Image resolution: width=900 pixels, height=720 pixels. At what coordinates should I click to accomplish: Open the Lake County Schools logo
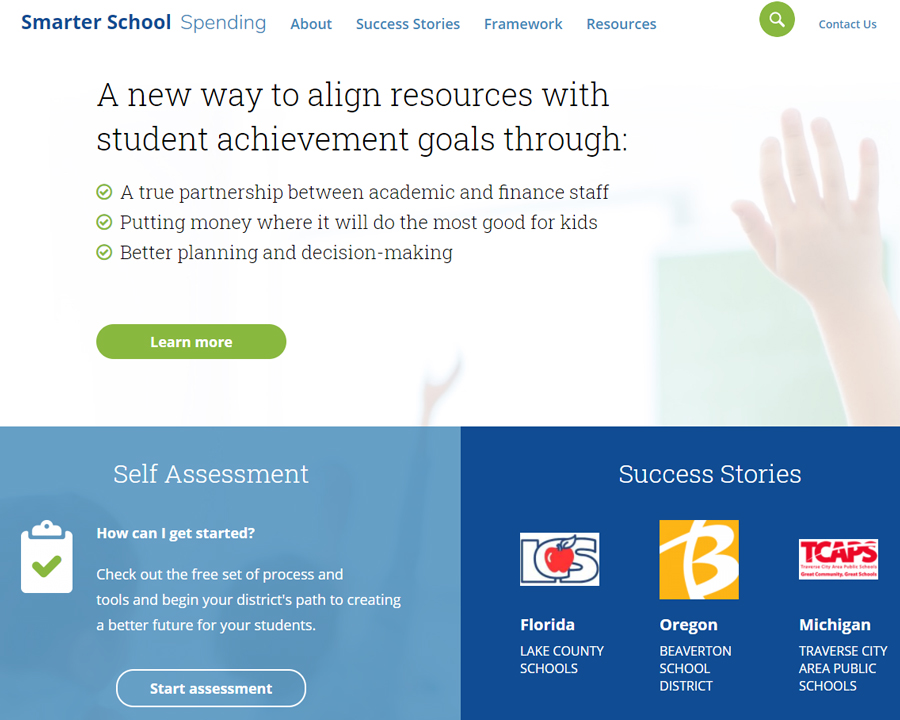[x=559, y=559]
